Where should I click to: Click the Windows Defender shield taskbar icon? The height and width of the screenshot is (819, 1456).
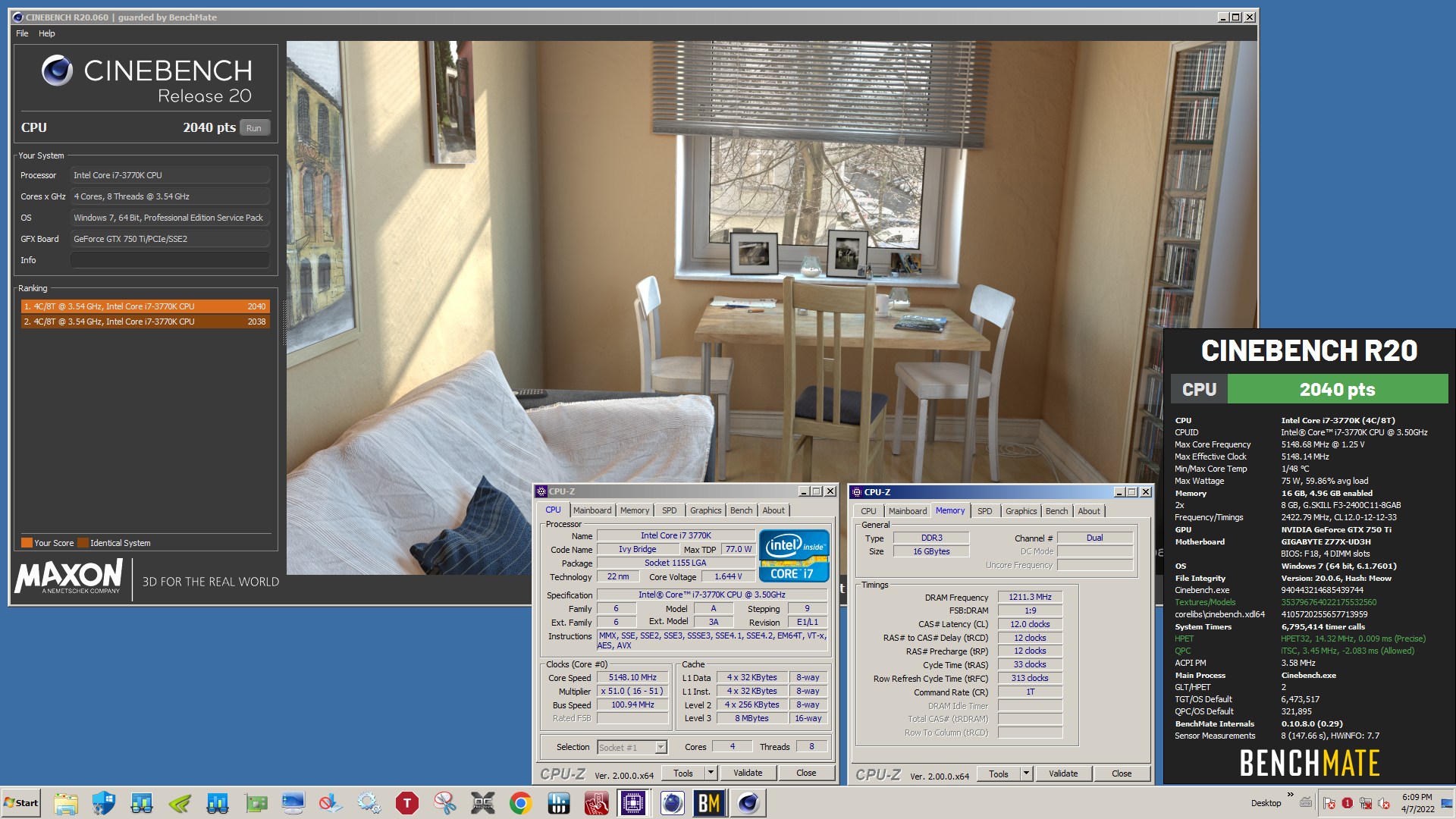(x=104, y=802)
